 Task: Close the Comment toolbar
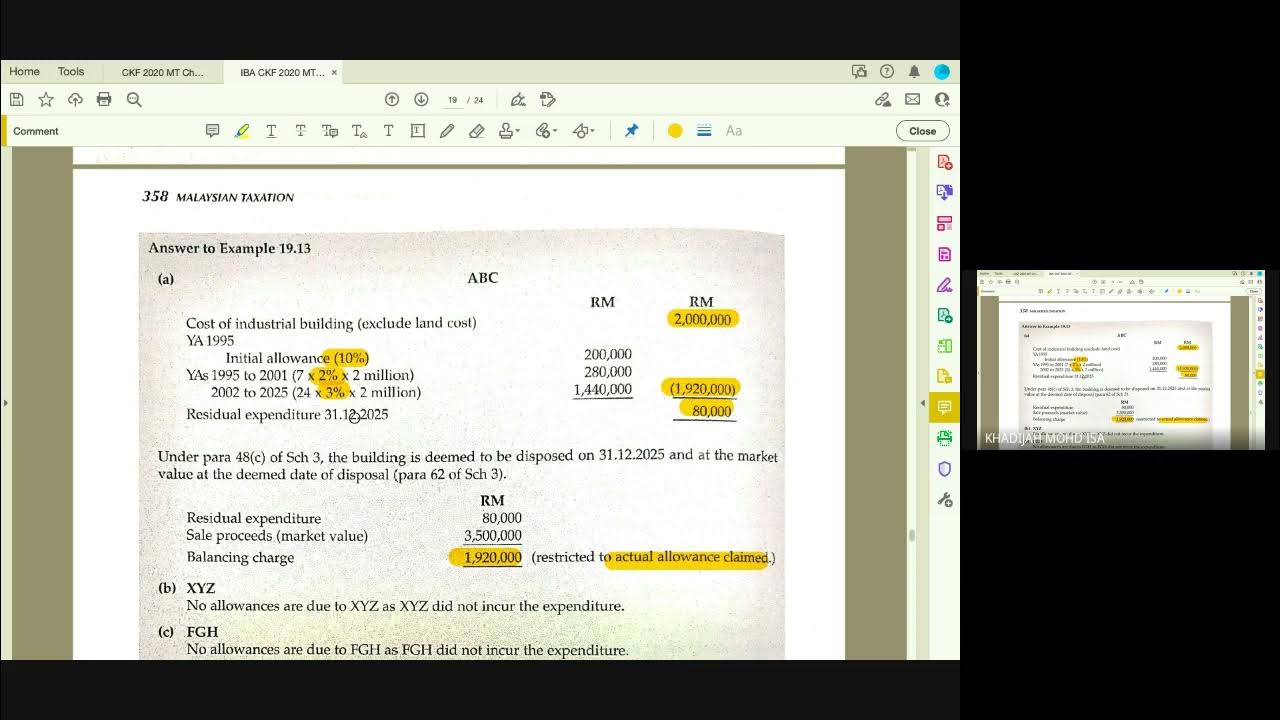pyautogui.click(x=922, y=131)
